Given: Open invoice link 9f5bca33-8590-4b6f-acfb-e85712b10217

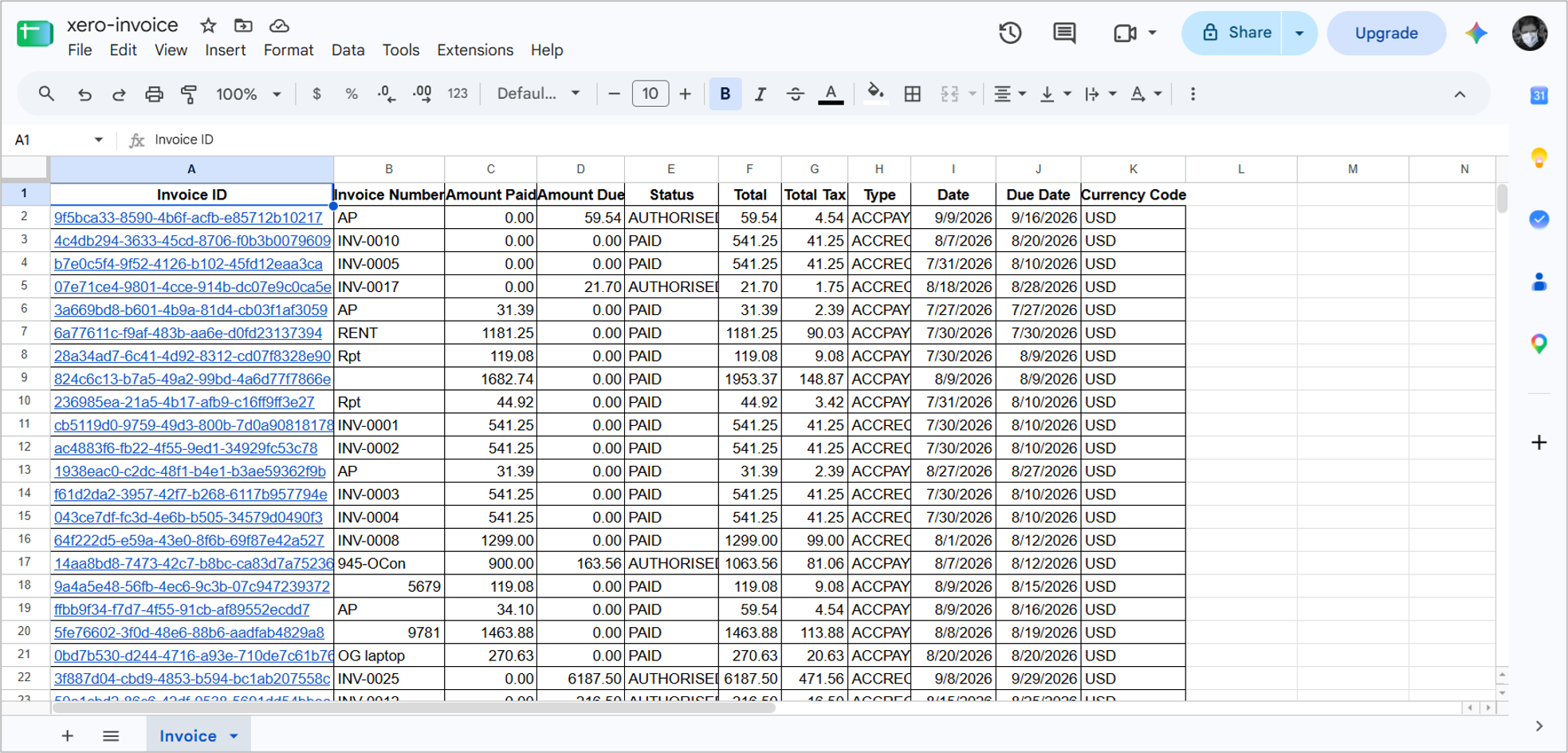Looking at the screenshot, I should (x=188, y=218).
